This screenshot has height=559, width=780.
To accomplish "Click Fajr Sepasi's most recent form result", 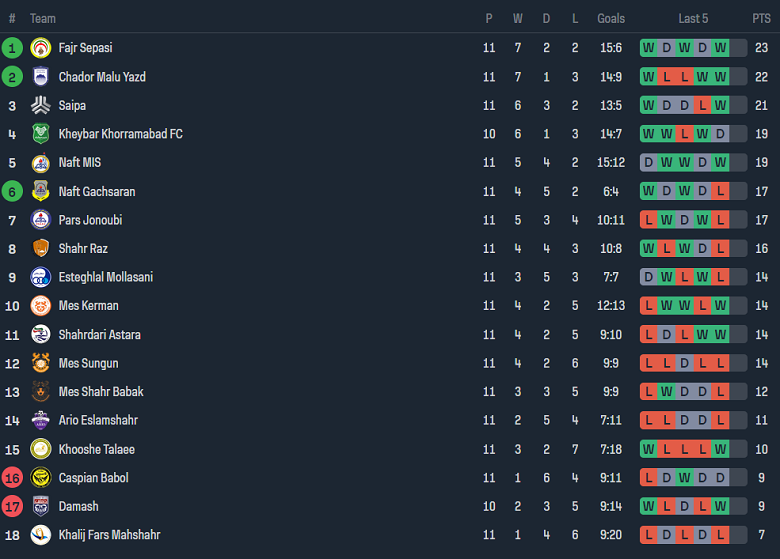I will [x=720, y=48].
